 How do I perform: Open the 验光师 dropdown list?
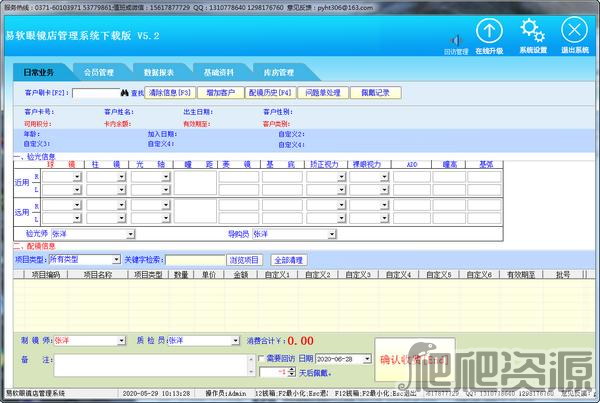point(131,234)
